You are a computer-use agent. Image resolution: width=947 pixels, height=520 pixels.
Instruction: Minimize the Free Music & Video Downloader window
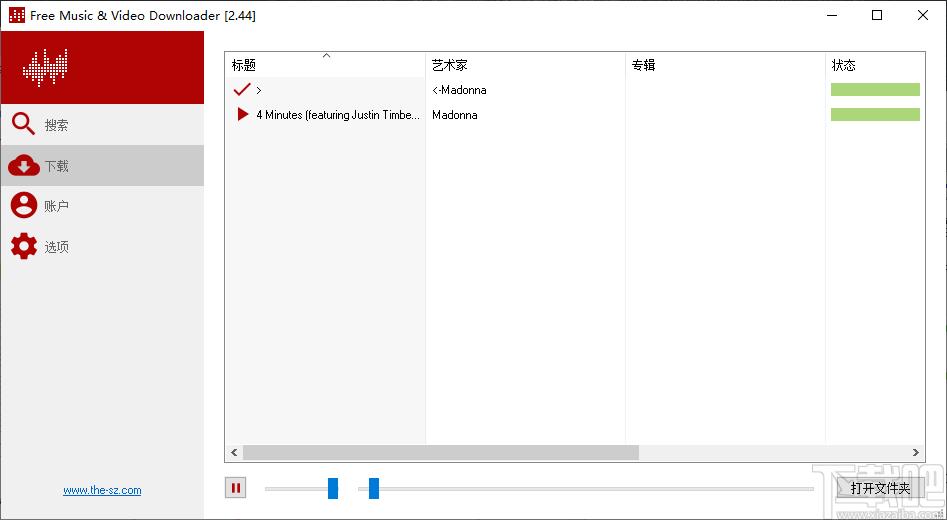[x=830, y=15]
